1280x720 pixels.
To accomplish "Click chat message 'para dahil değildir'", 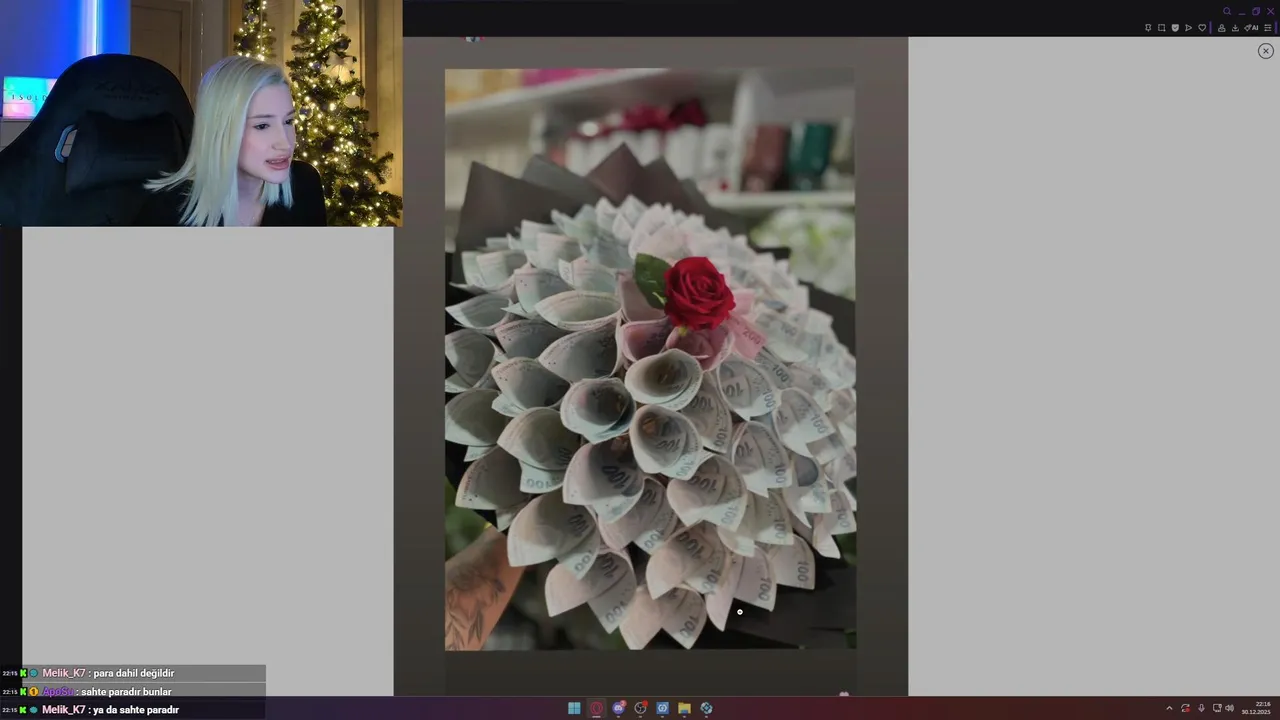I will 133,673.
